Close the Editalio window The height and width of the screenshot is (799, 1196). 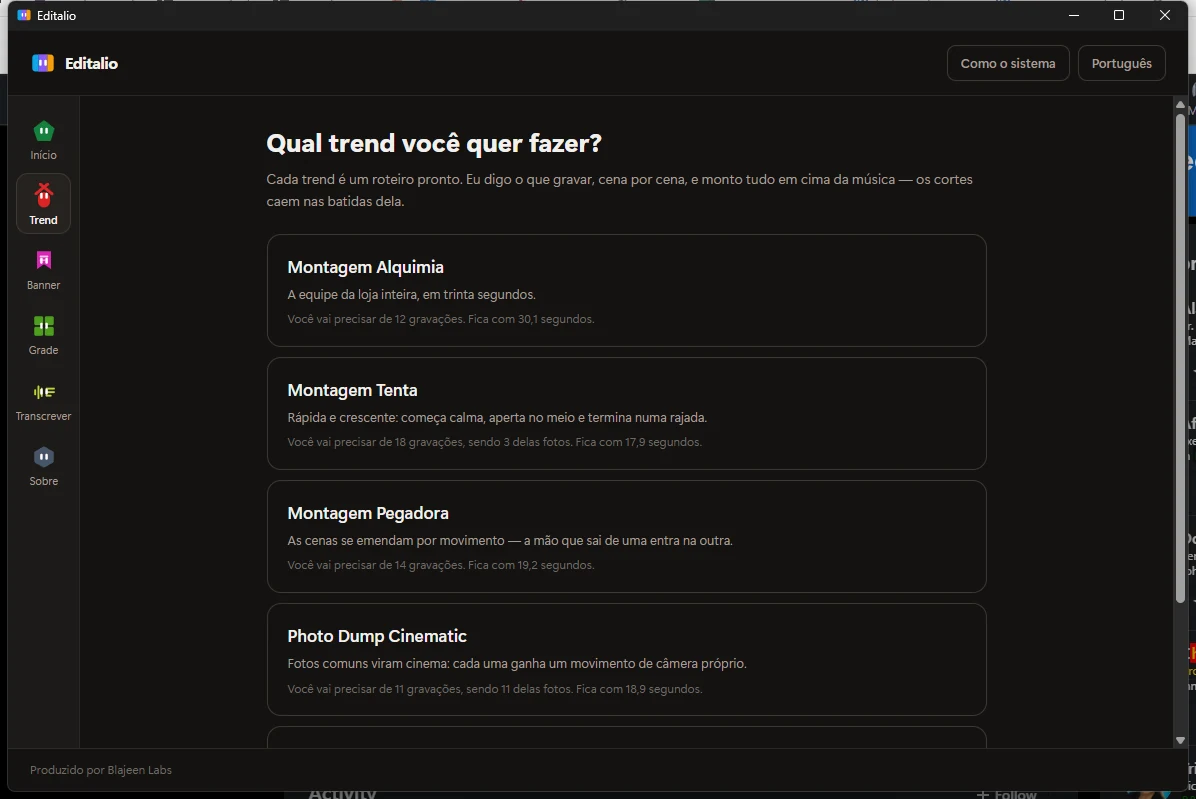1165,15
